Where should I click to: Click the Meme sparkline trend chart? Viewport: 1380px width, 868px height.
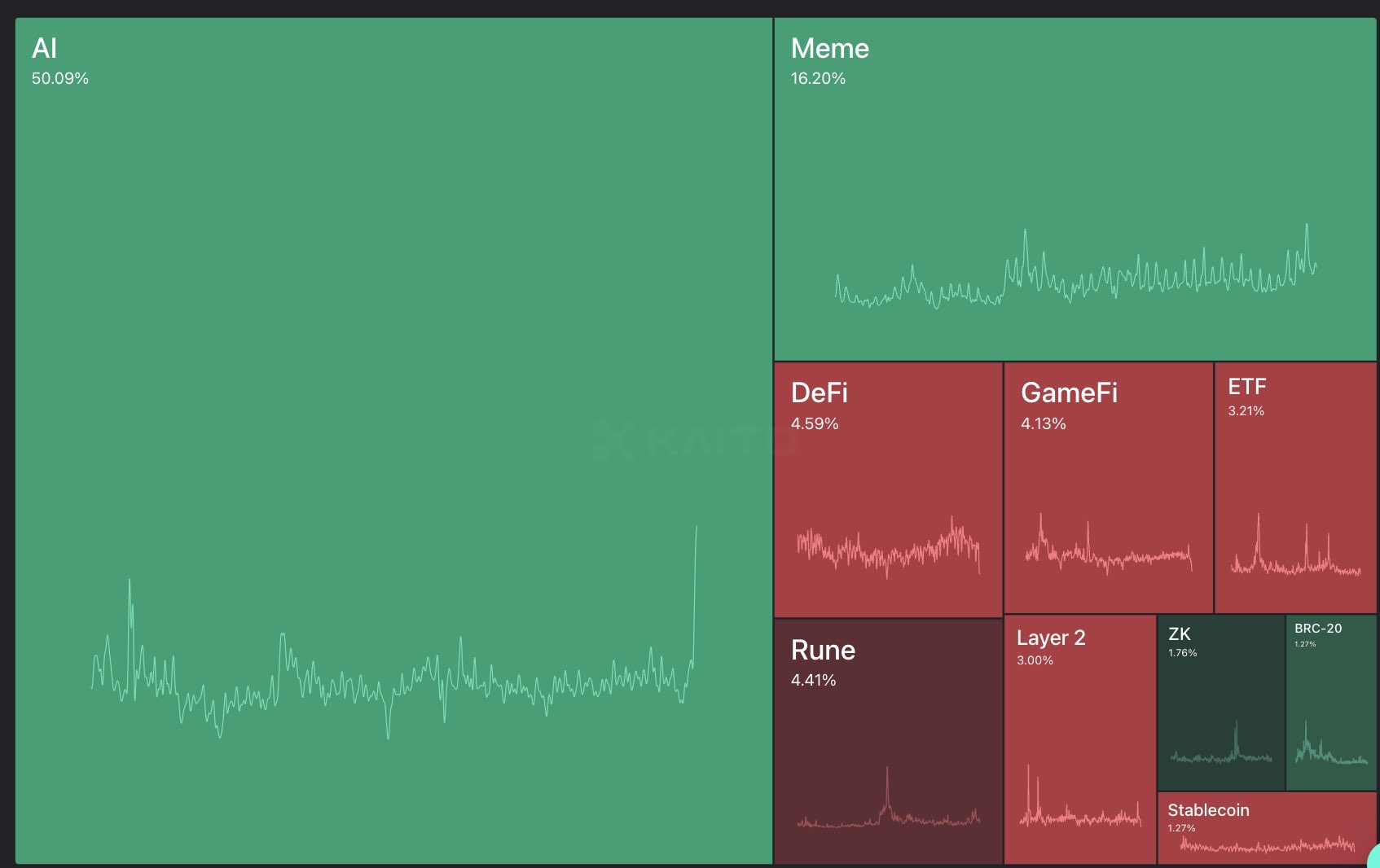point(1075,277)
